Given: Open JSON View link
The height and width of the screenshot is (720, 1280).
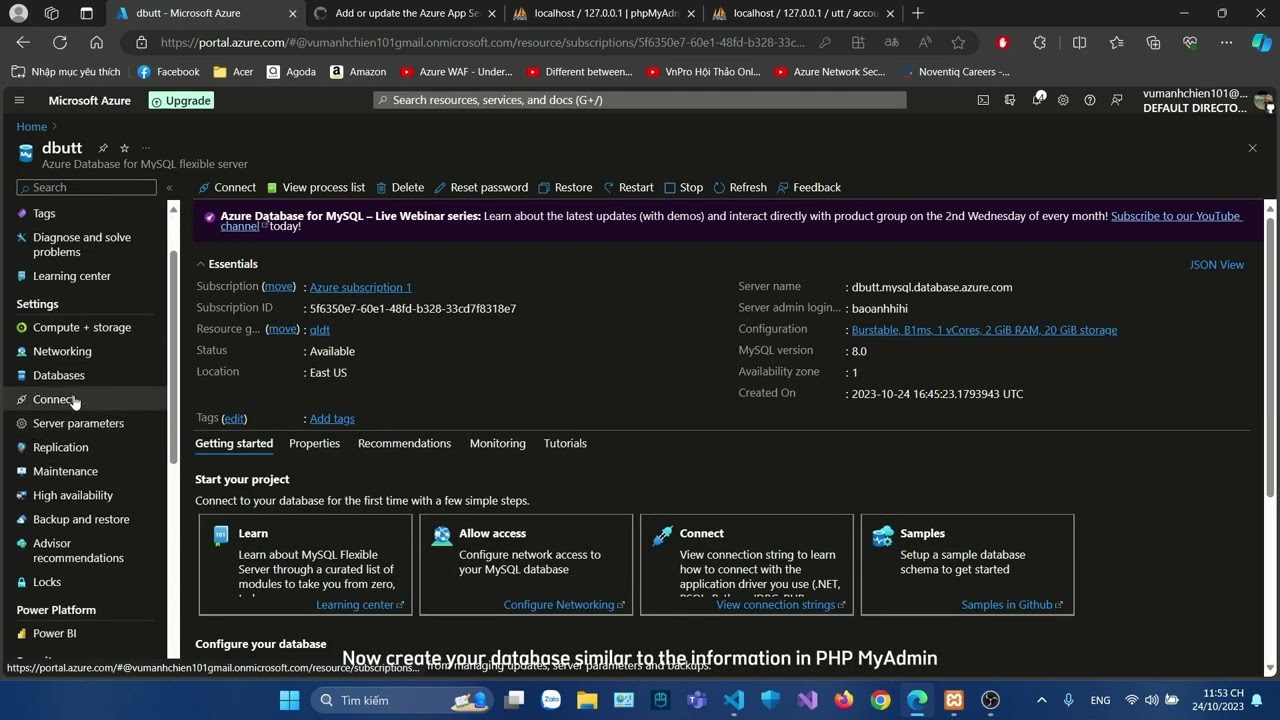Looking at the screenshot, I should (x=1216, y=265).
